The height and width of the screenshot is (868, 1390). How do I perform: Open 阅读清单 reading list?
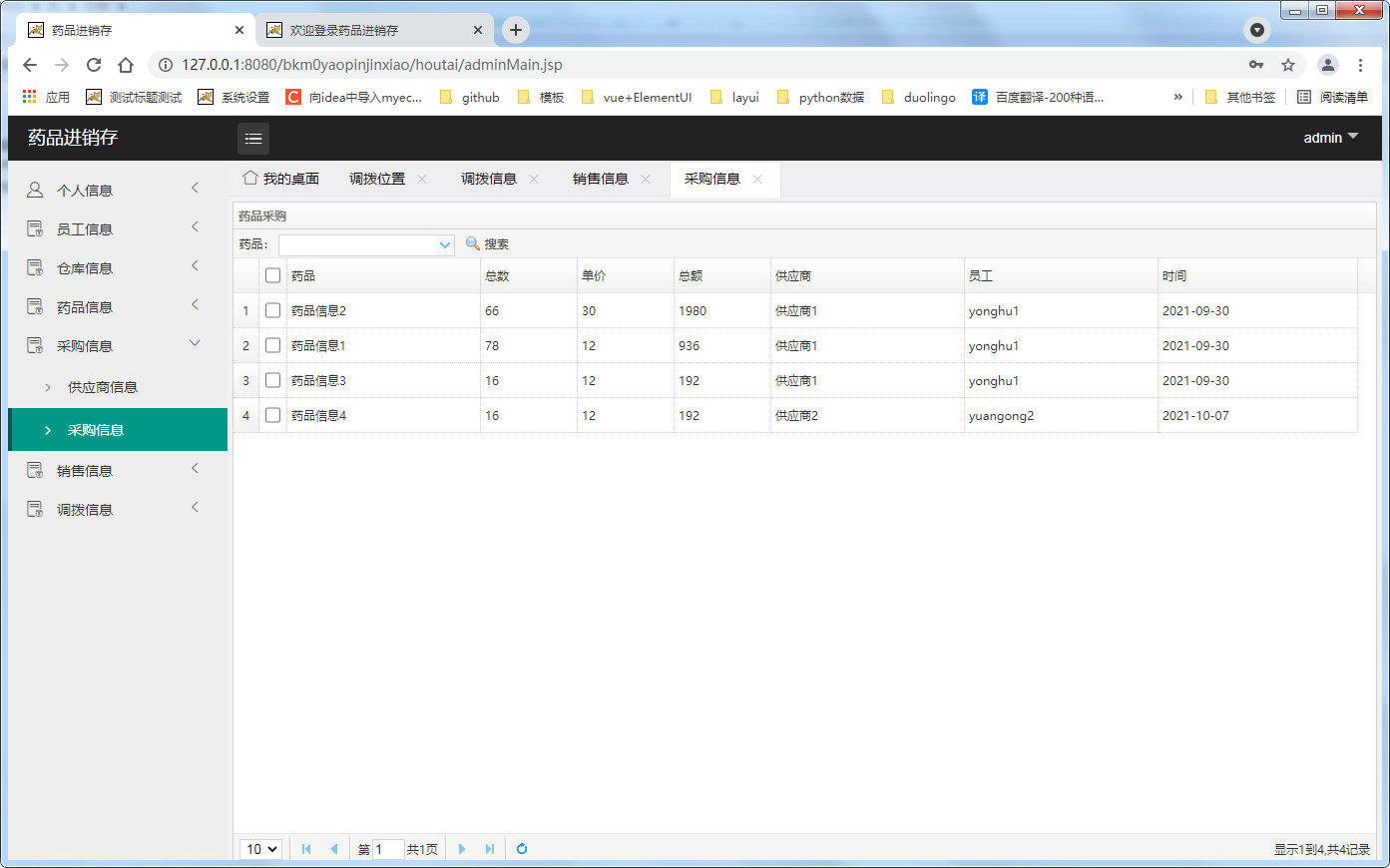click(x=1332, y=97)
